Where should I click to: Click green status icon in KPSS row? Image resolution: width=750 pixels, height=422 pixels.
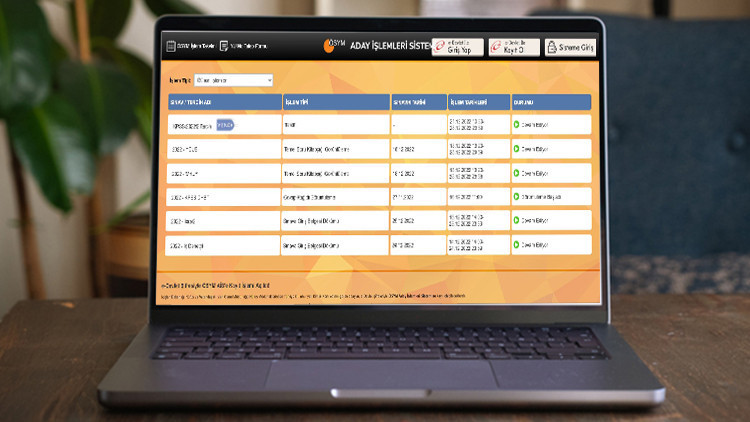(x=516, y=197)
